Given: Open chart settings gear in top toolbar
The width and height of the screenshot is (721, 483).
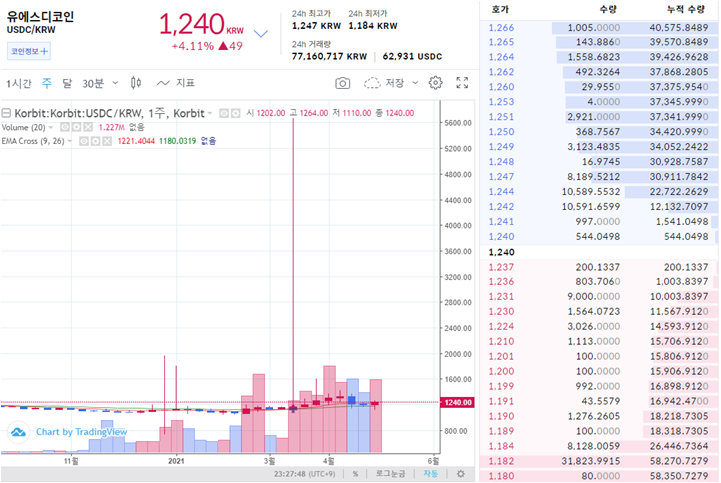Looking at the screenshot, I should click(x=435, y=83).
